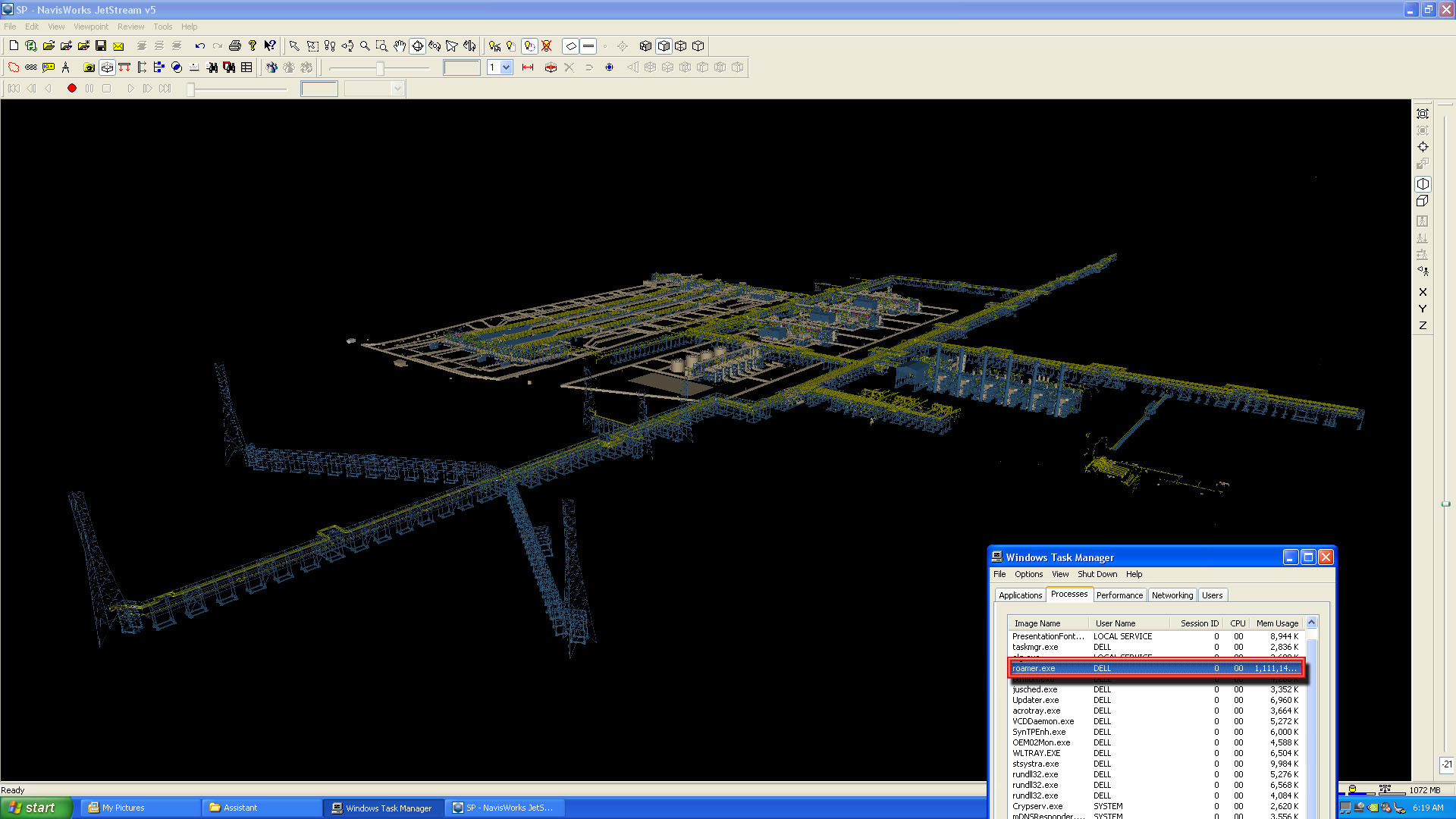Toggle shaded render mode cube
The width and height of the screenshot is (1456, 819).
(664, 46)
